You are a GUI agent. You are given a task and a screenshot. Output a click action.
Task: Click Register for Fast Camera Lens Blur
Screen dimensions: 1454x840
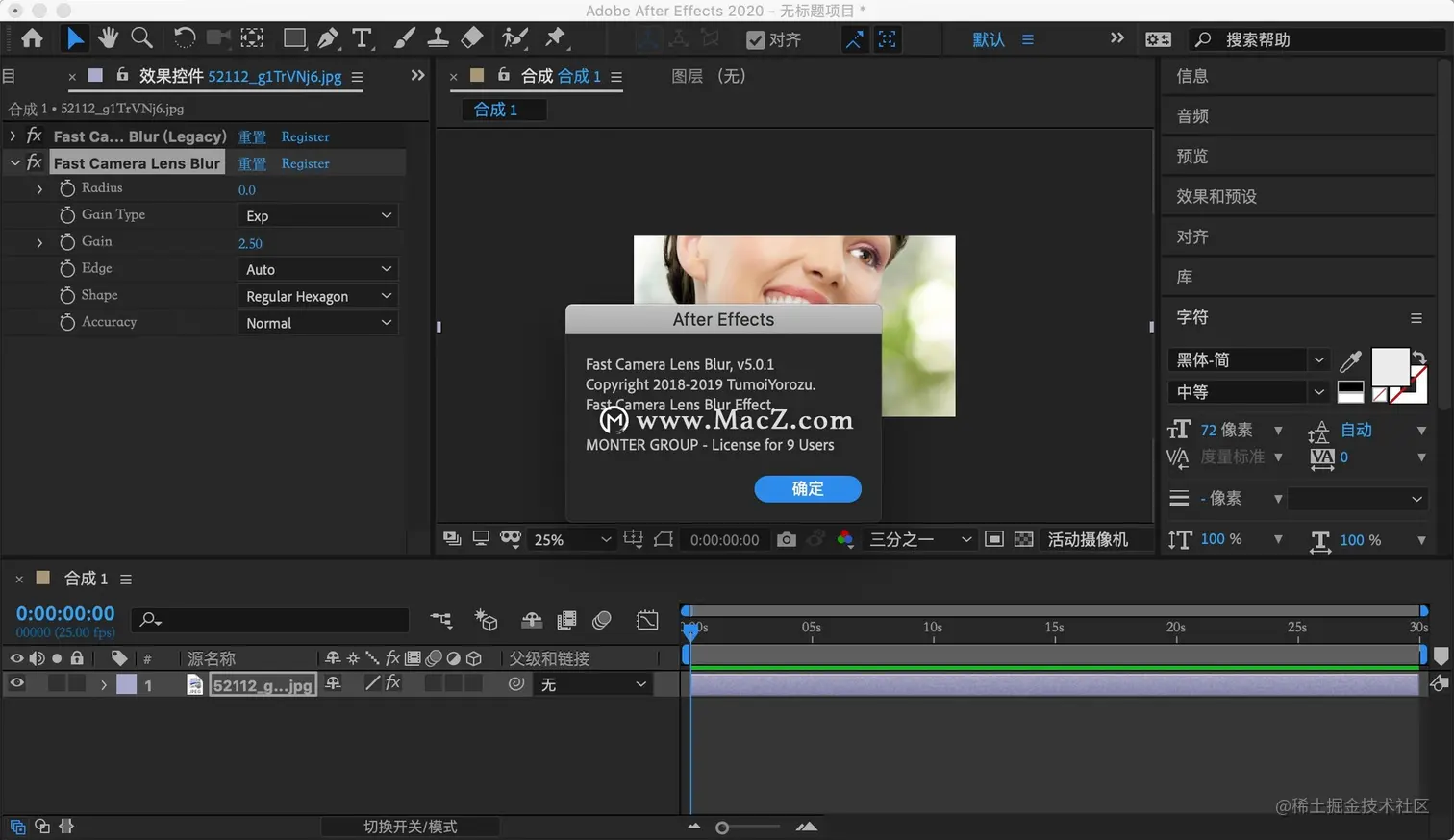(x=306, y=163)
